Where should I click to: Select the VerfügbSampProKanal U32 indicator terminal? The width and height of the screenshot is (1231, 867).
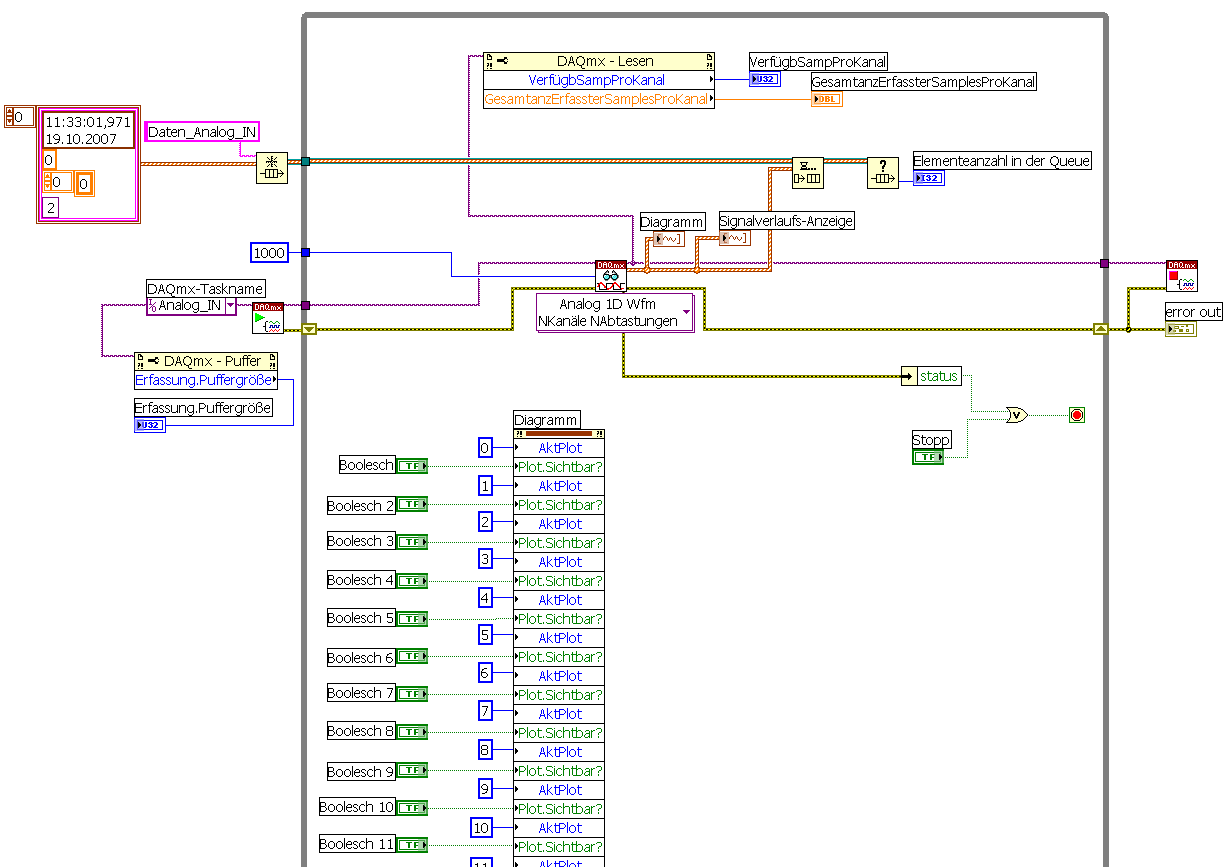[765, 79]
